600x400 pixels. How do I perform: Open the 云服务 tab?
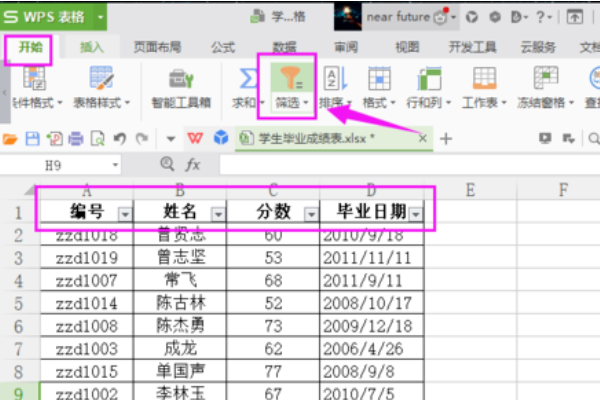(x=538, y=47)
